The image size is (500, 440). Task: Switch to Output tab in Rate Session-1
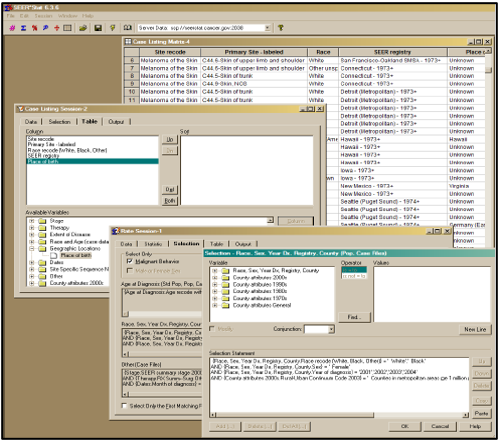tap(243, 244)
